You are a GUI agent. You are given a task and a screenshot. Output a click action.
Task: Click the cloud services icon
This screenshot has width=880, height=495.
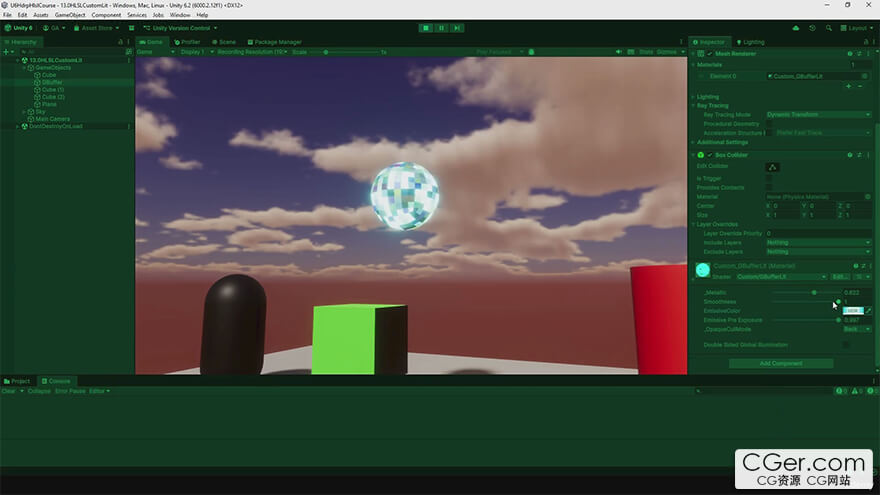click(x=797, y=28)
